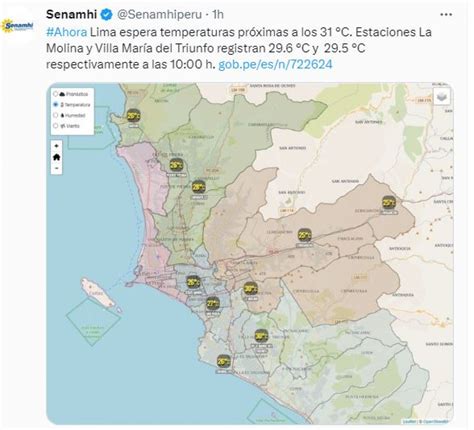Open the southernmost coastal temperature marker

(x=223, y=362)
